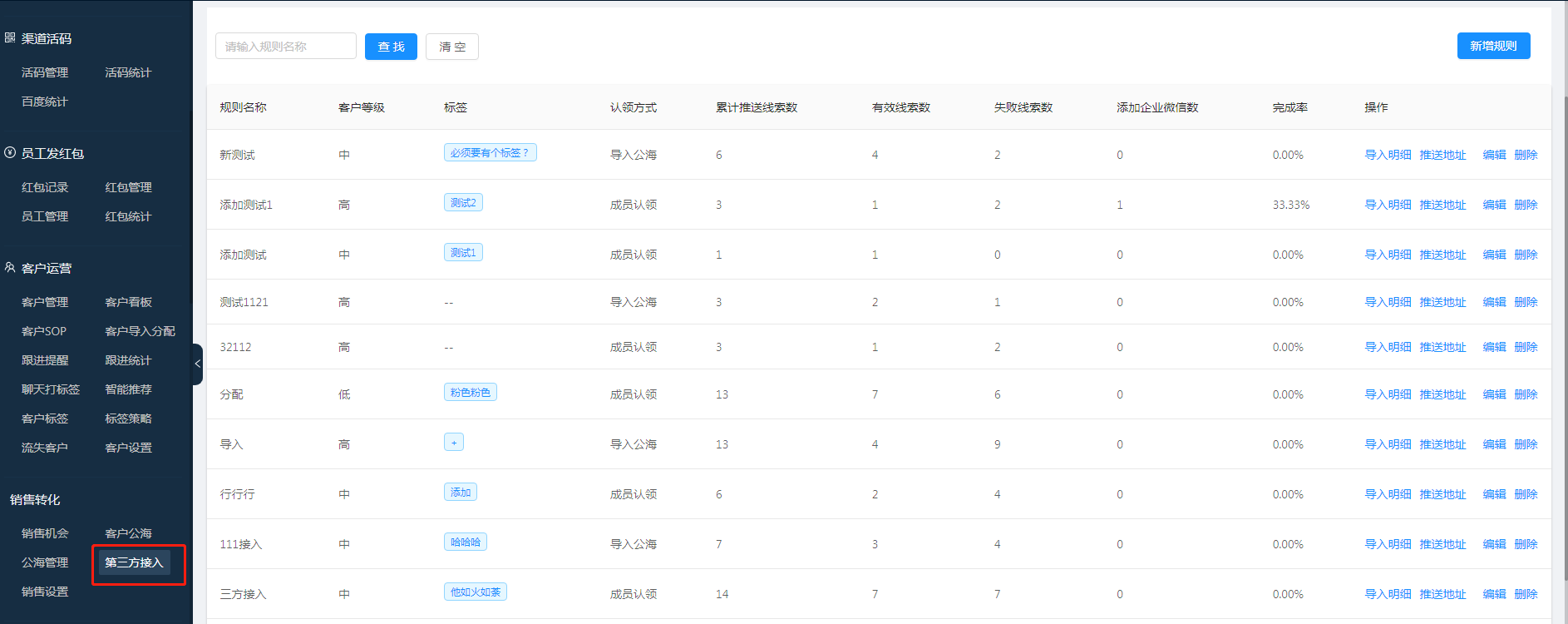Open 导入明细 for the 111接入 rule
The width and height of the screenshot is (1568, 624).
click(x=1388, y=544)
